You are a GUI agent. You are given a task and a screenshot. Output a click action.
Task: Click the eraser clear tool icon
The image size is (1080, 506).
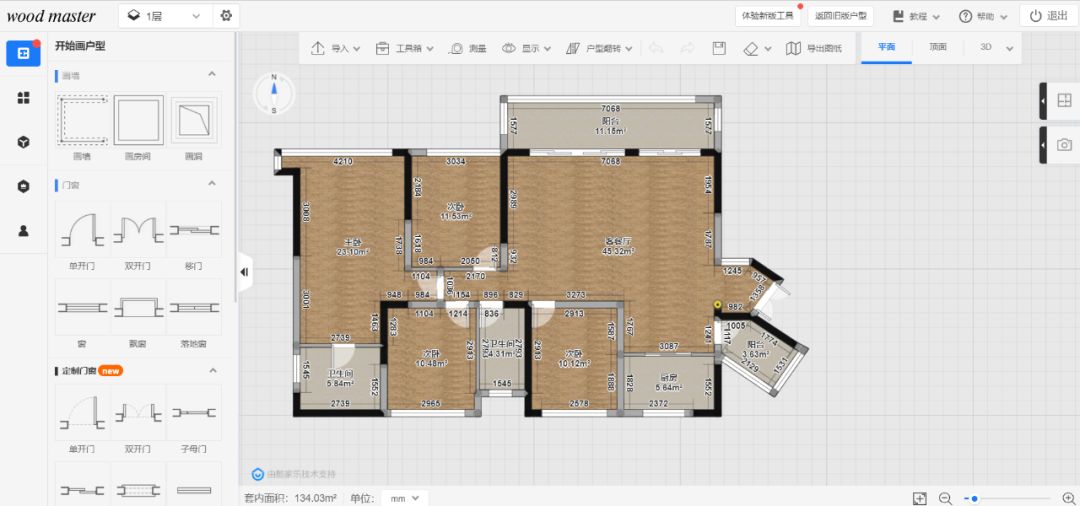pyautogui.click(x=751, y=48)
